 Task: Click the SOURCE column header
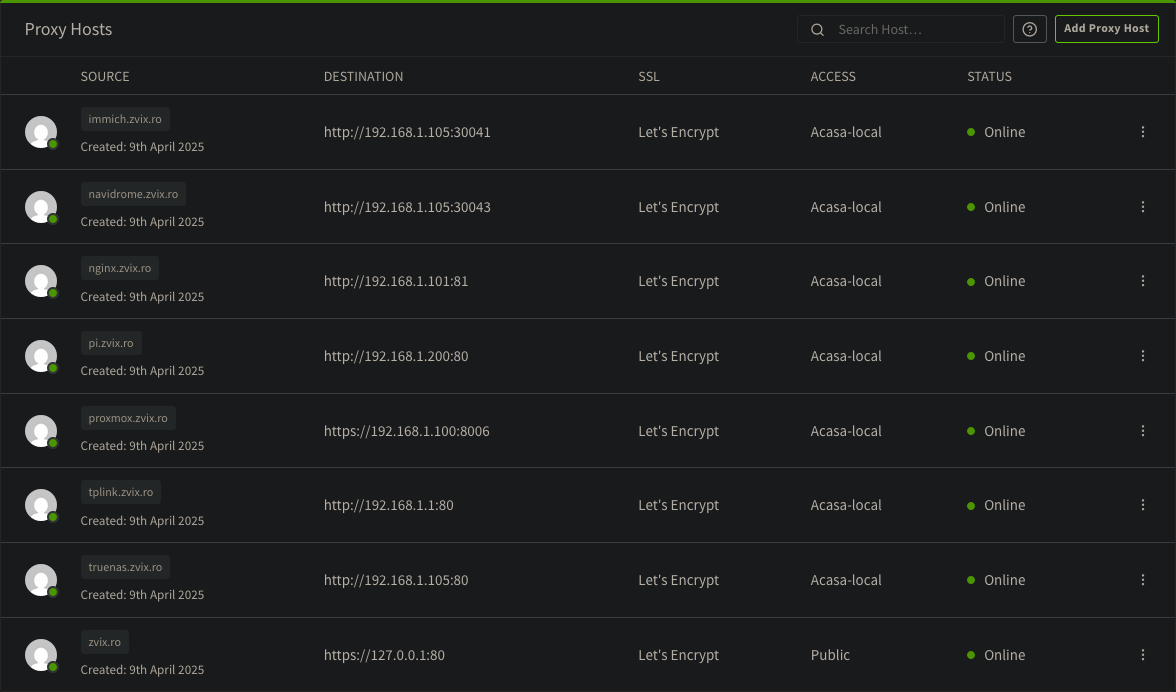(x=105, y=76)
